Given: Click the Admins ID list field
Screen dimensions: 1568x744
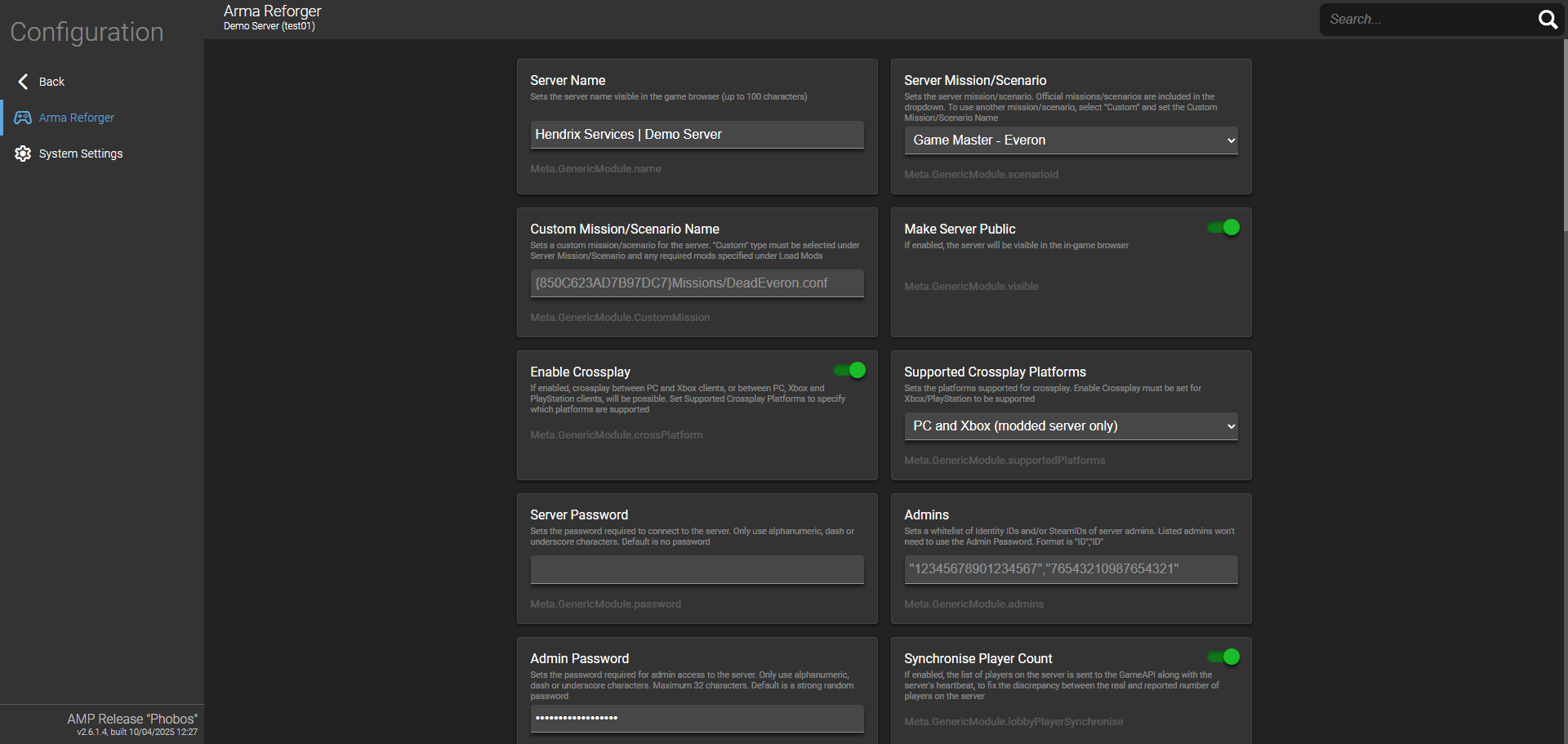Looking at the screenshot, I should (x=1071, y=569).
